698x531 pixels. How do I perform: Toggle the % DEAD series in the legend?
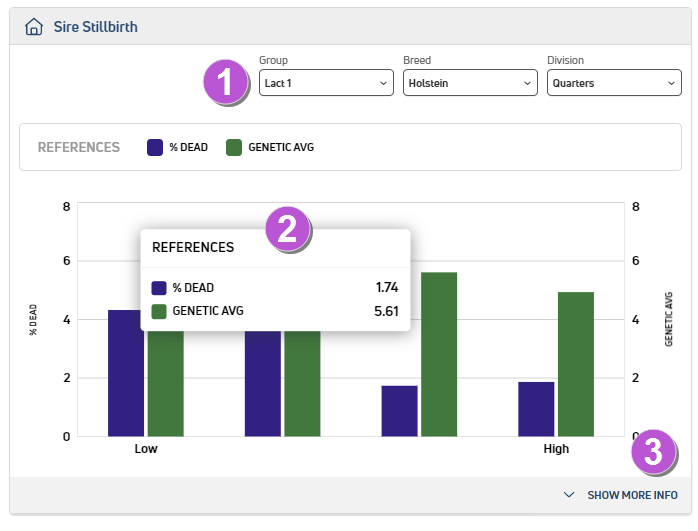pos(178,148)
